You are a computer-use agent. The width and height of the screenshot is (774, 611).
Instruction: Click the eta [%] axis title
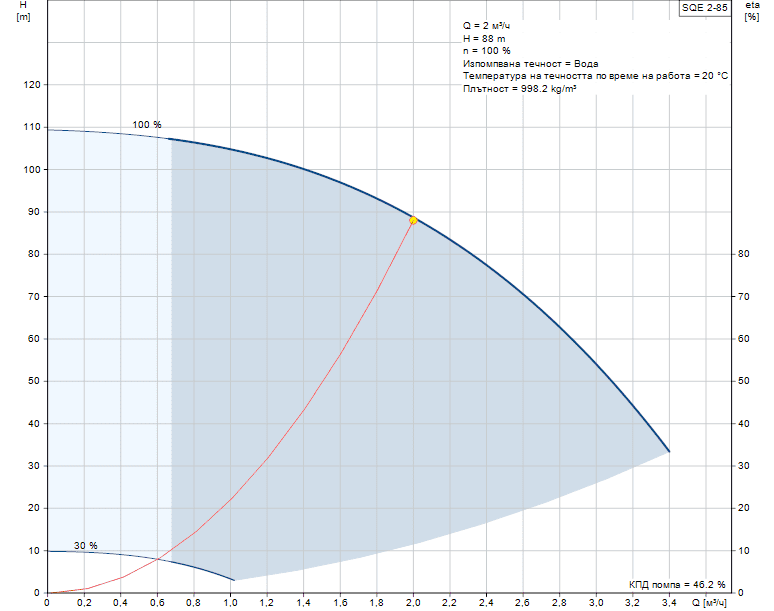[x=752, y=11]
